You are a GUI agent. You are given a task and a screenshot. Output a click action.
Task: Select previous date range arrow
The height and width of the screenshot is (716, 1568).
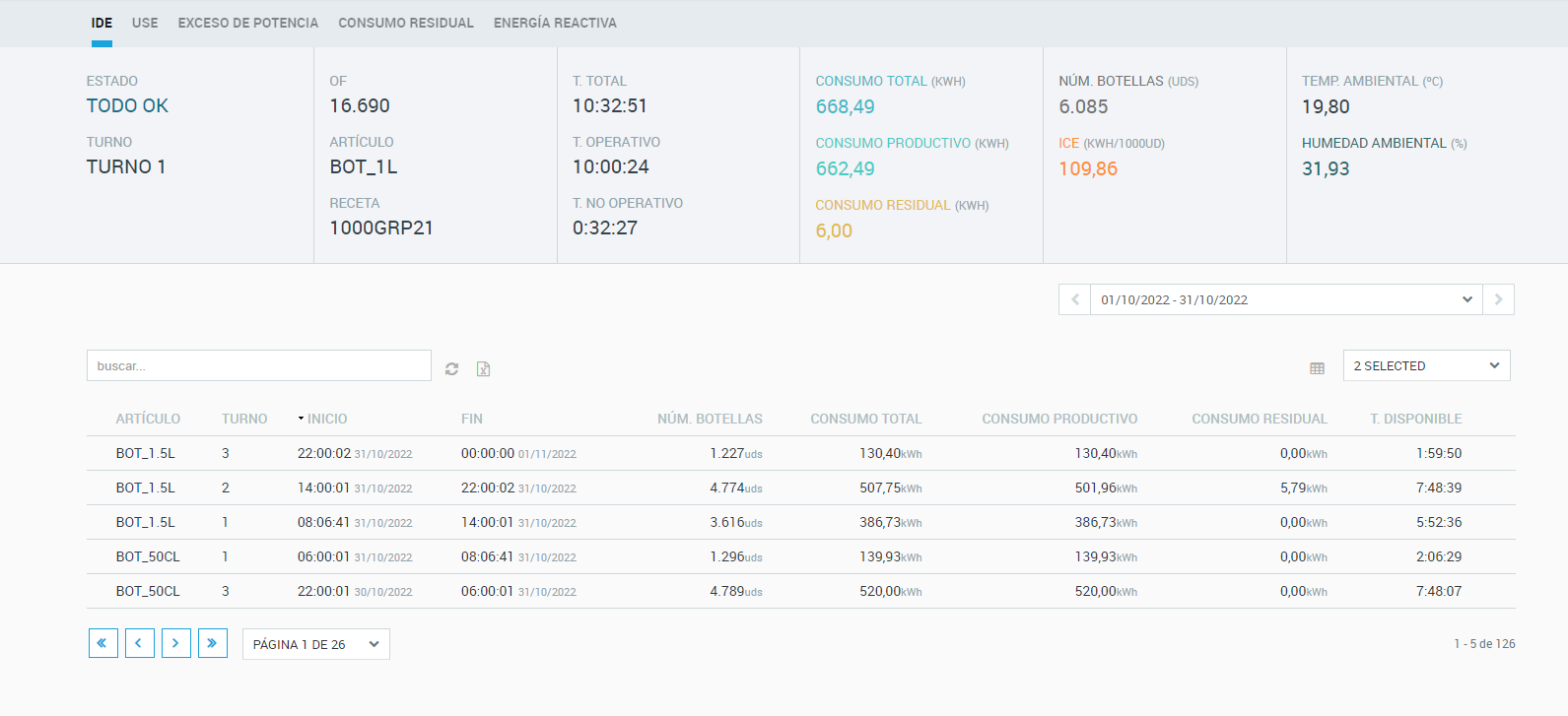[x=1074, y=299]
